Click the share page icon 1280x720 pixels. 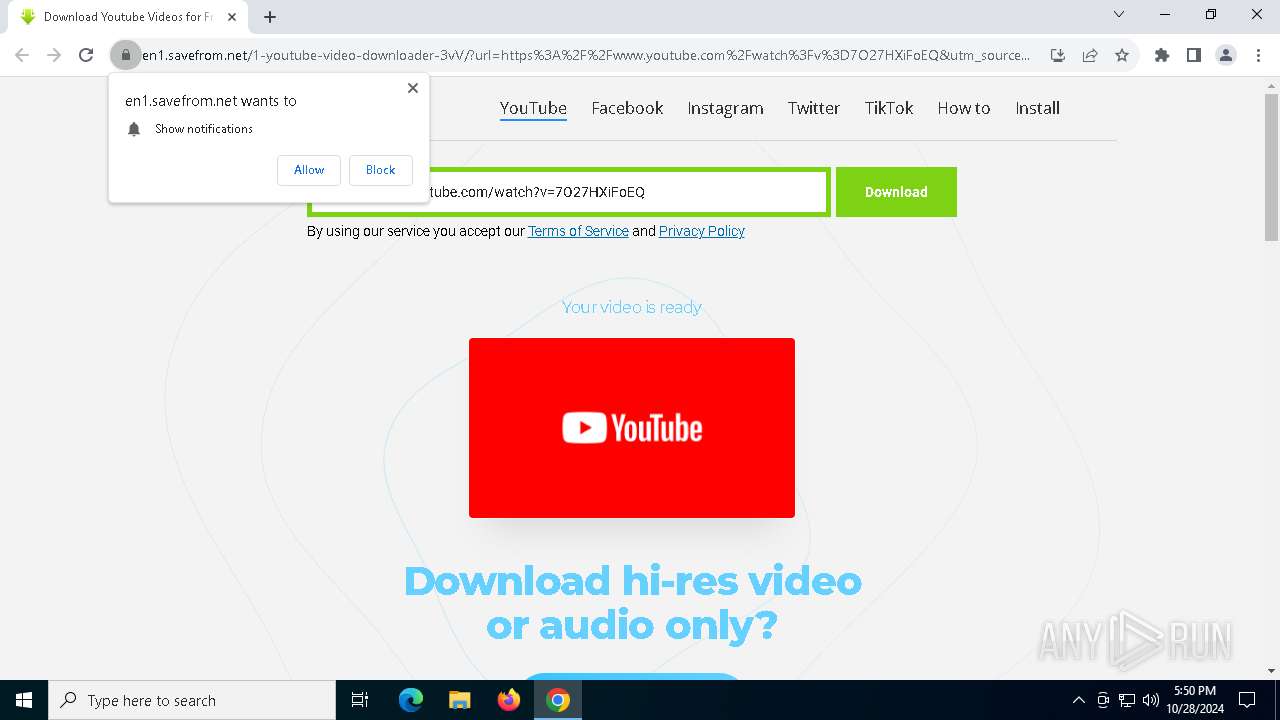coord(1090,55)
